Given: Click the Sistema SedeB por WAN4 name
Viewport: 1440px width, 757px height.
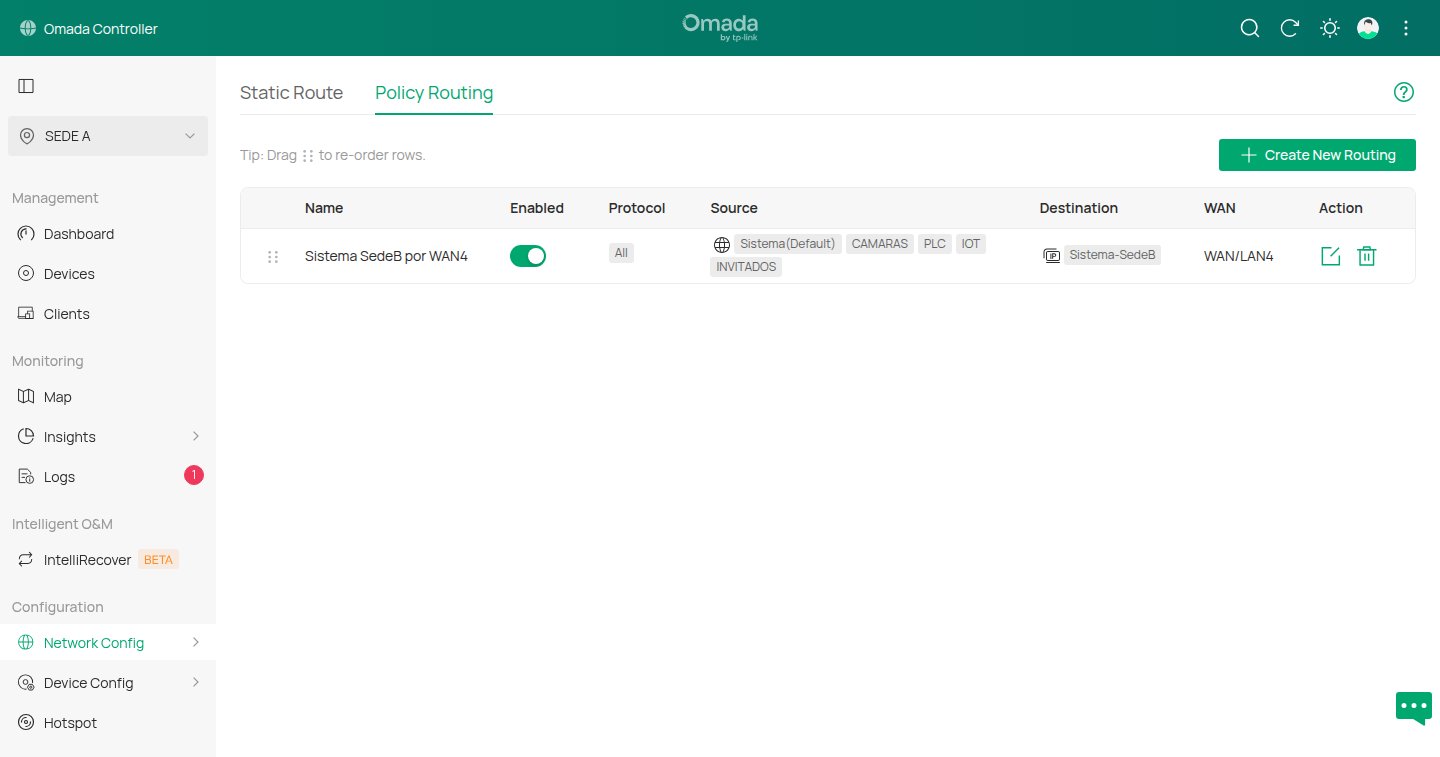Looking at the screenshot, I should [x=386, y=256].
